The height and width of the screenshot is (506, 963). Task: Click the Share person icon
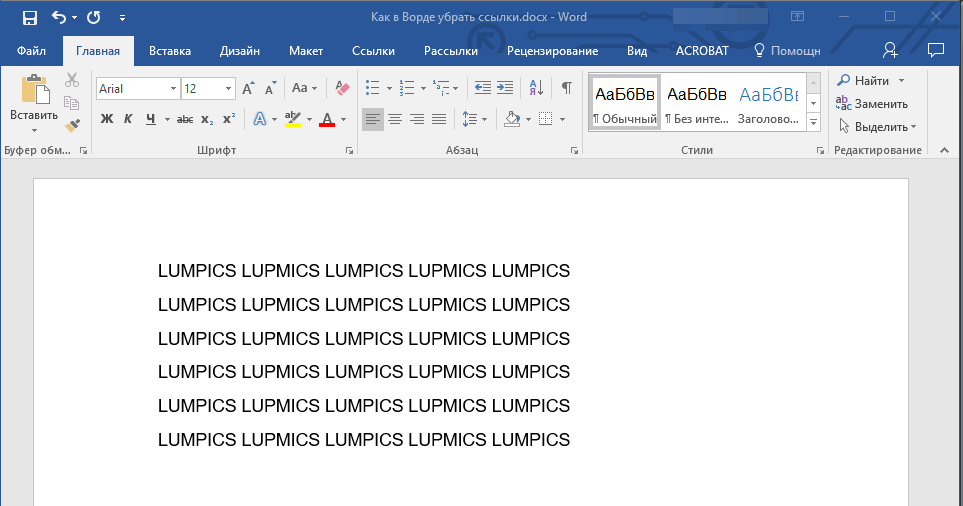(890, 50)
